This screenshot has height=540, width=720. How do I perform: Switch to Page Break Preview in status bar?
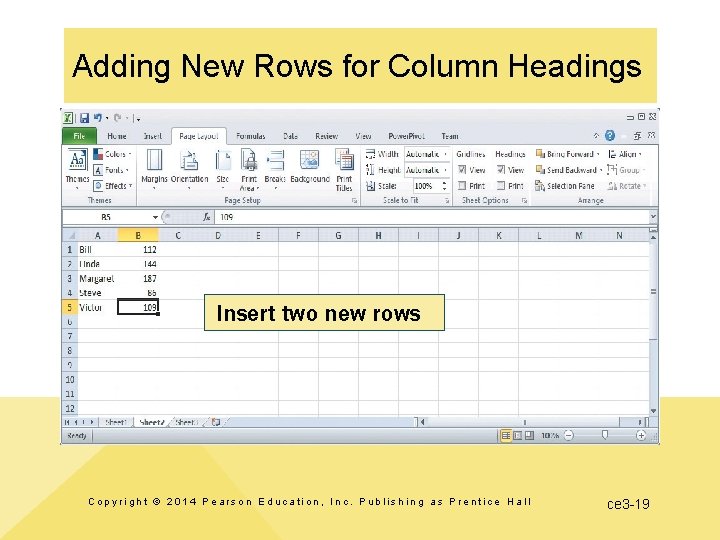coord(529,435)
